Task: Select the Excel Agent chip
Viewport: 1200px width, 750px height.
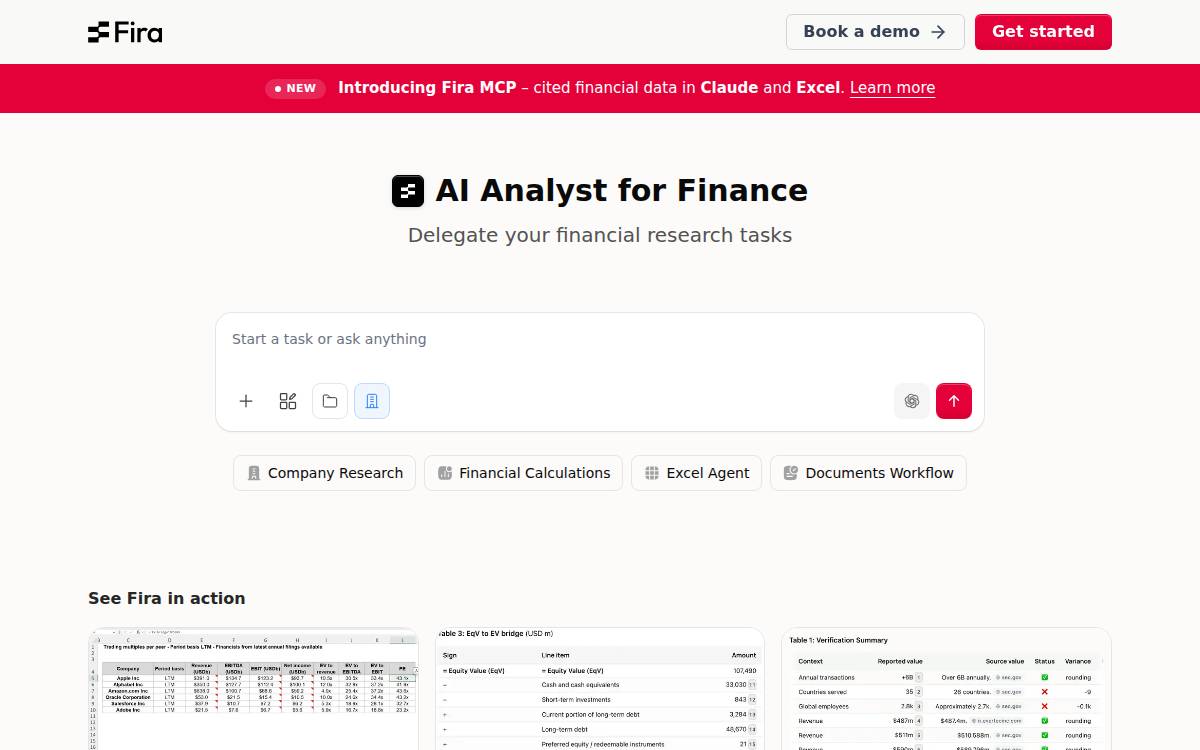Action: tap(697, 473)
